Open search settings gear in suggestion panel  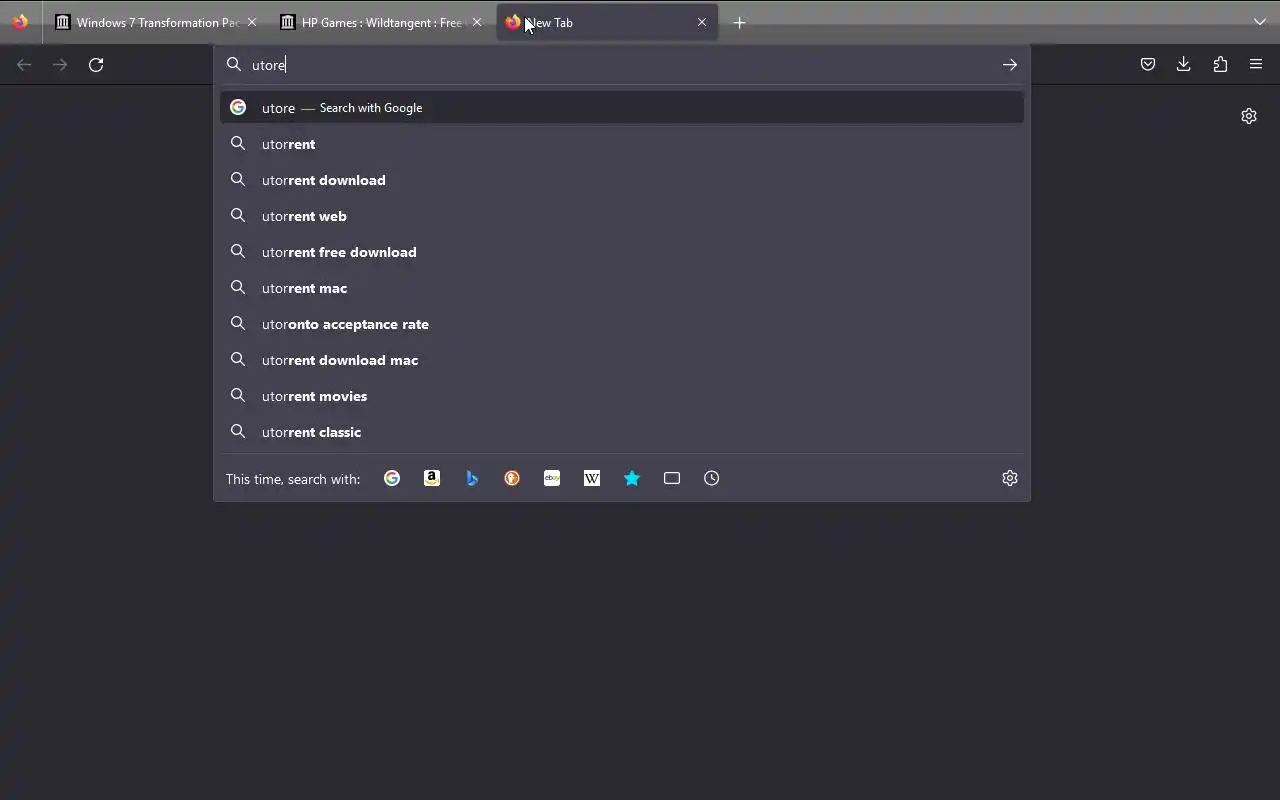(1010, 478)
